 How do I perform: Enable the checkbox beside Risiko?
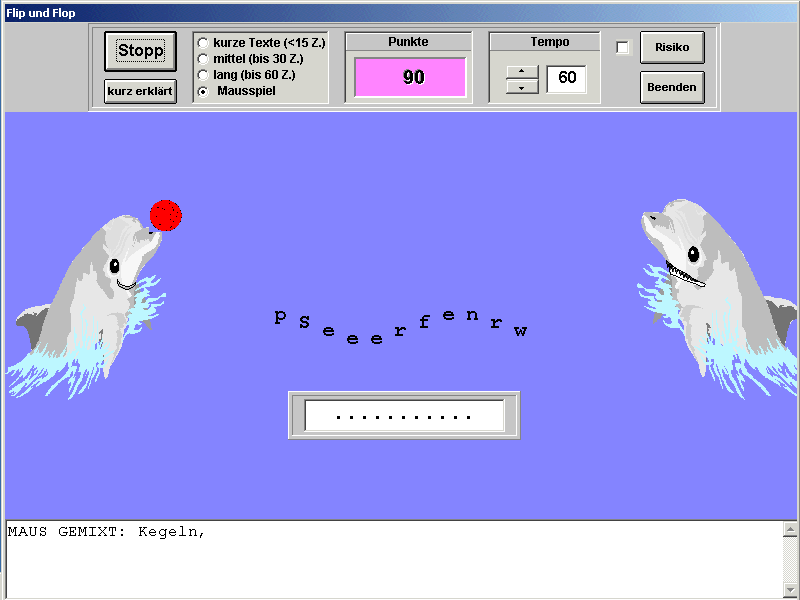tap(622, 48)
